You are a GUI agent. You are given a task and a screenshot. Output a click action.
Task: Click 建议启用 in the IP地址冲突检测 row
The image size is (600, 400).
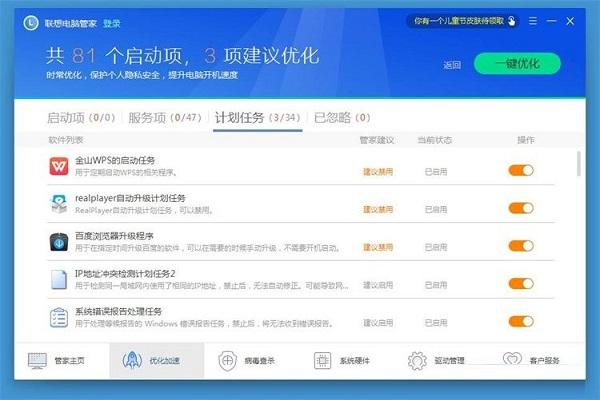(x=378, y=285)
